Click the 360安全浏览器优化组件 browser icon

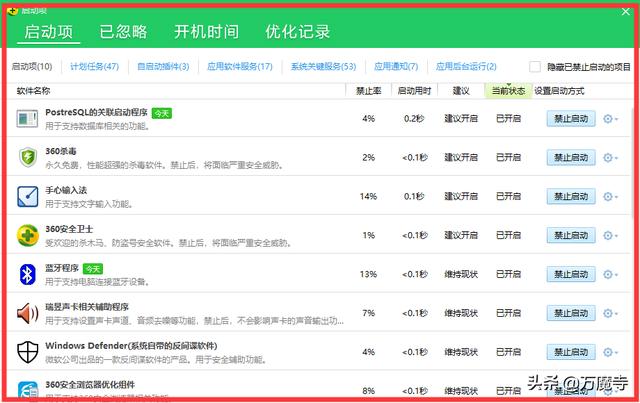[27, 390]
